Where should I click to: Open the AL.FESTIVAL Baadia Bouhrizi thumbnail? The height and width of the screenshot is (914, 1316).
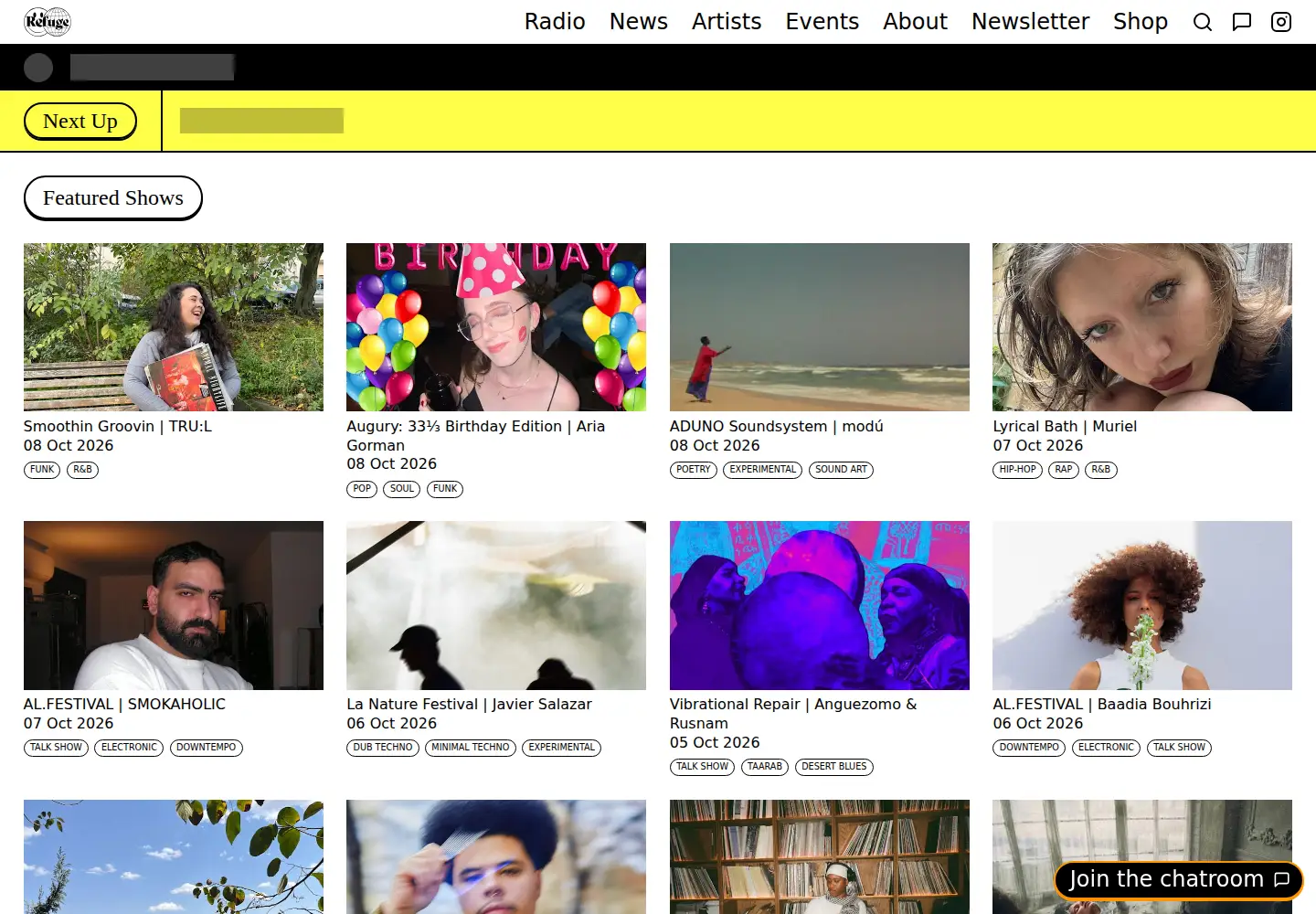coord(1142,605)
